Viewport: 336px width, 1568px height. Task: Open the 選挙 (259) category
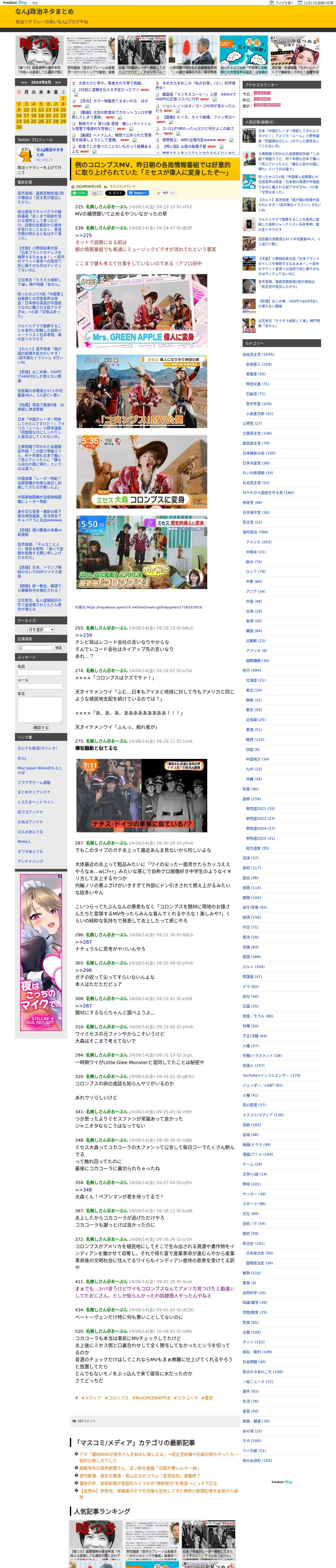(252, 799)
